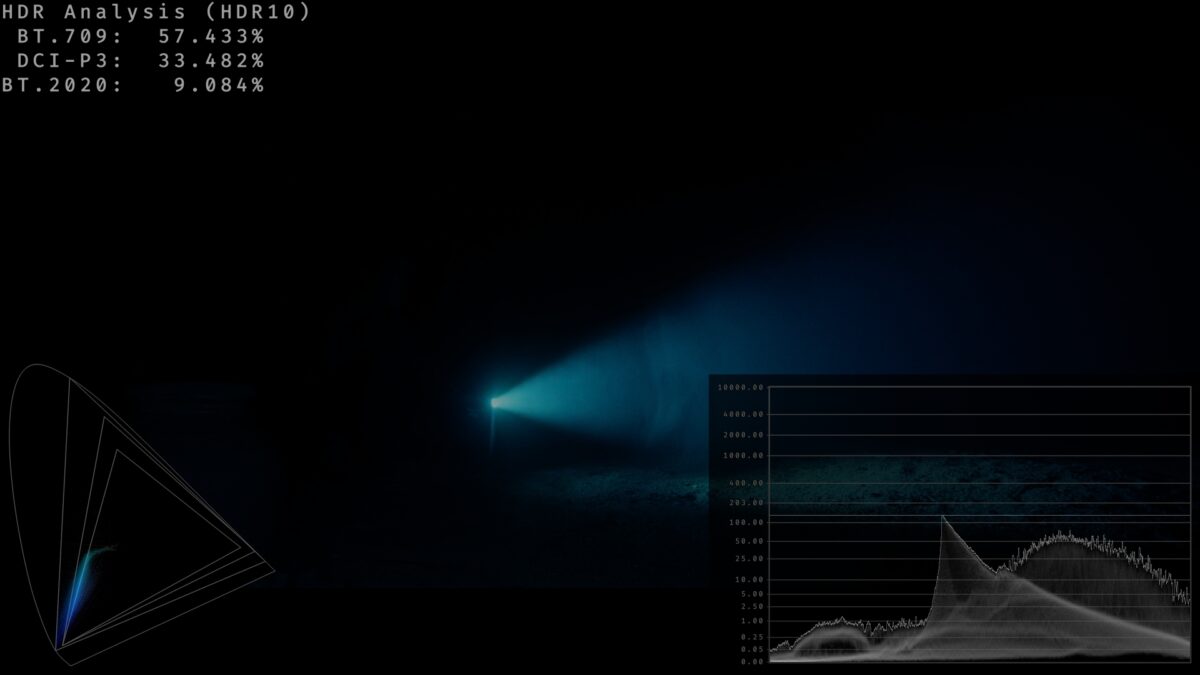Click the 1.00 nits axis label
This screenshot has width=1200, height=675.
pyautogui.click(x=752, y=622)
